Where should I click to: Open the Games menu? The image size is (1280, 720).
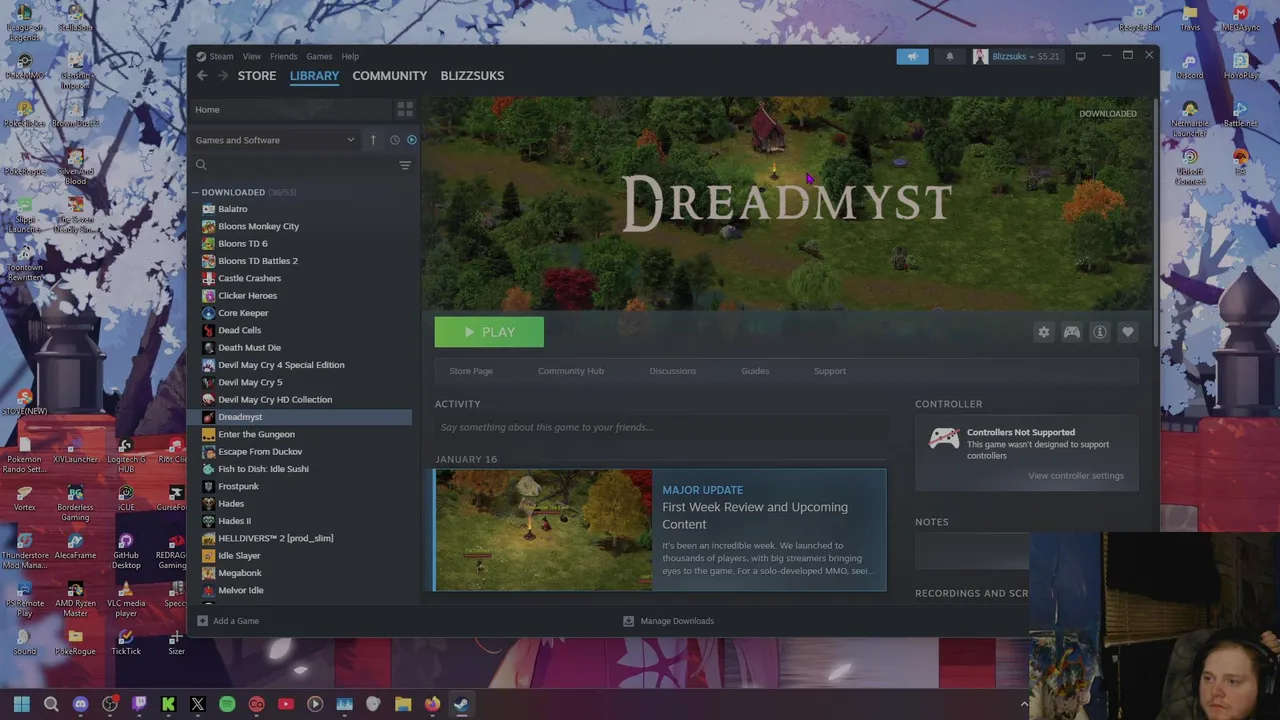[319, 56]
